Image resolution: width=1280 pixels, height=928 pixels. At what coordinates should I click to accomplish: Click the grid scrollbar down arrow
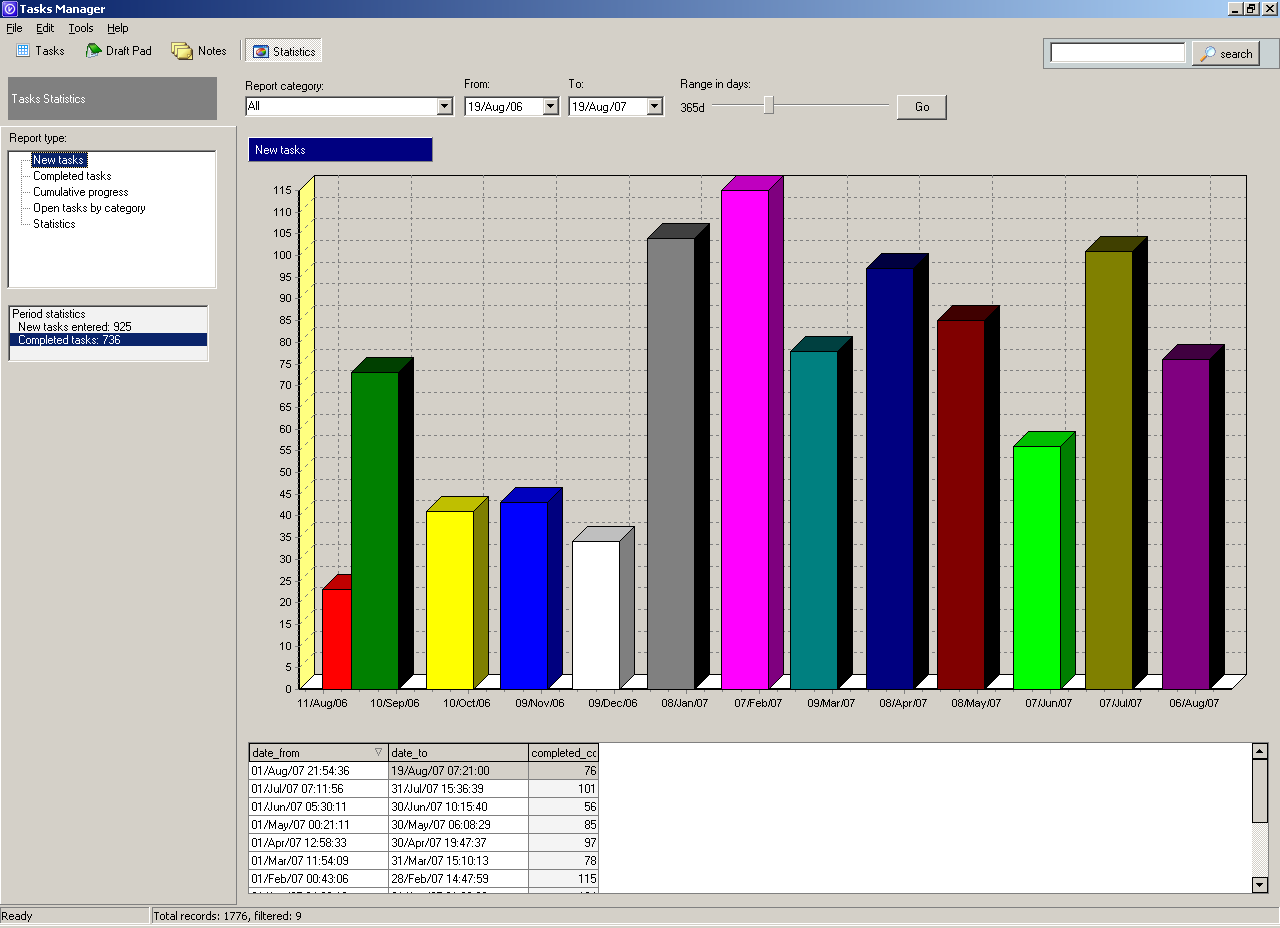[1258, 885]
